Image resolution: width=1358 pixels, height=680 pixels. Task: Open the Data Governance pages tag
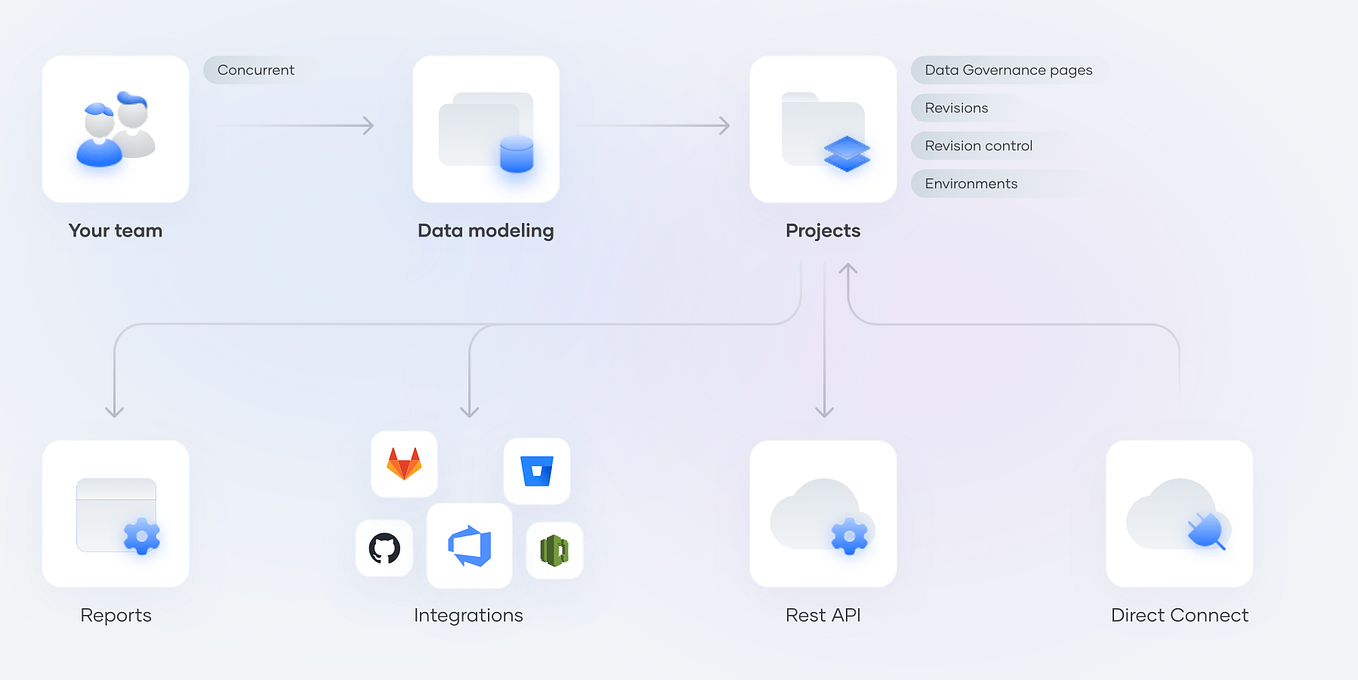pos(1005,70)
